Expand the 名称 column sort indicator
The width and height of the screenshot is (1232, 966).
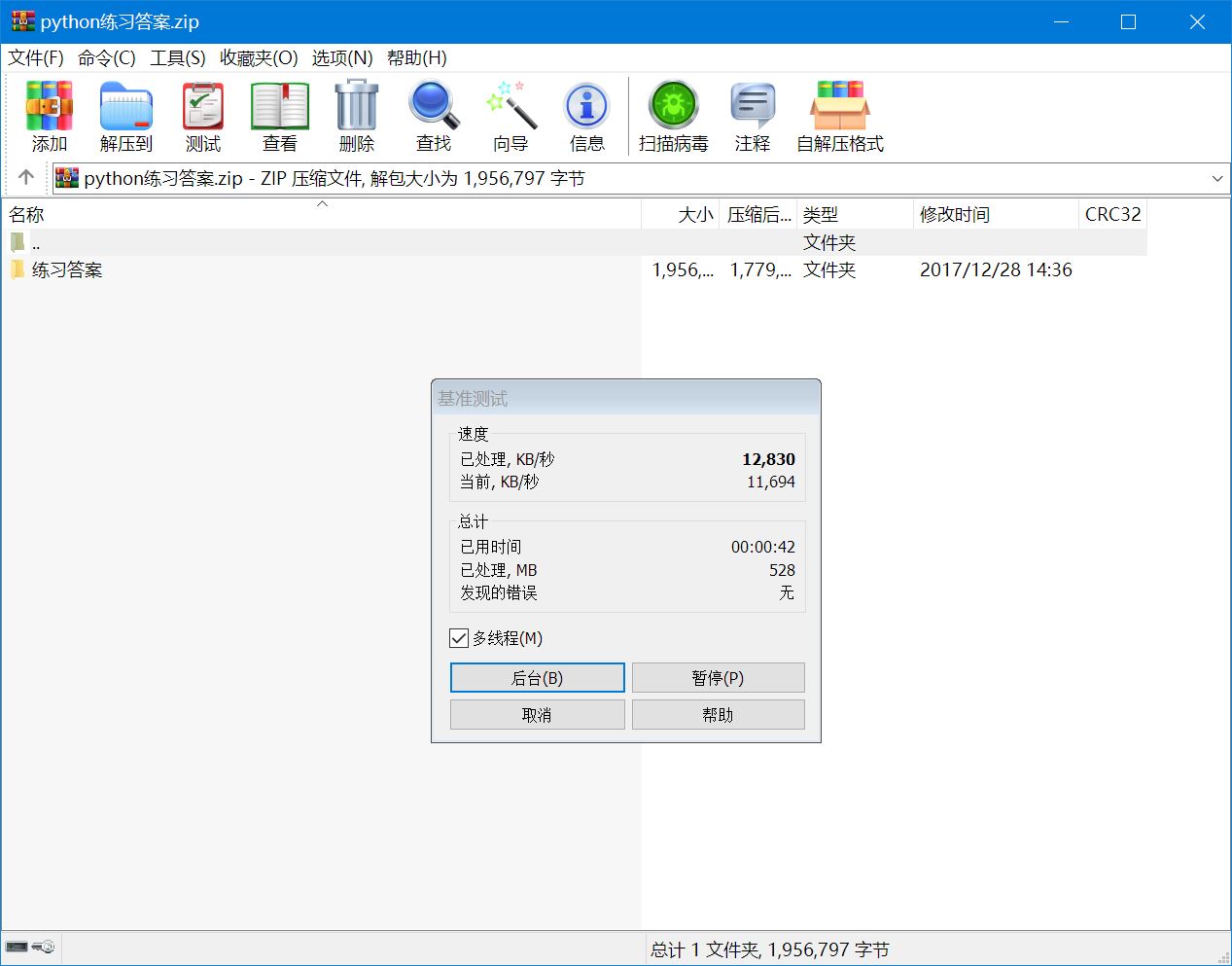click(322, 205)
